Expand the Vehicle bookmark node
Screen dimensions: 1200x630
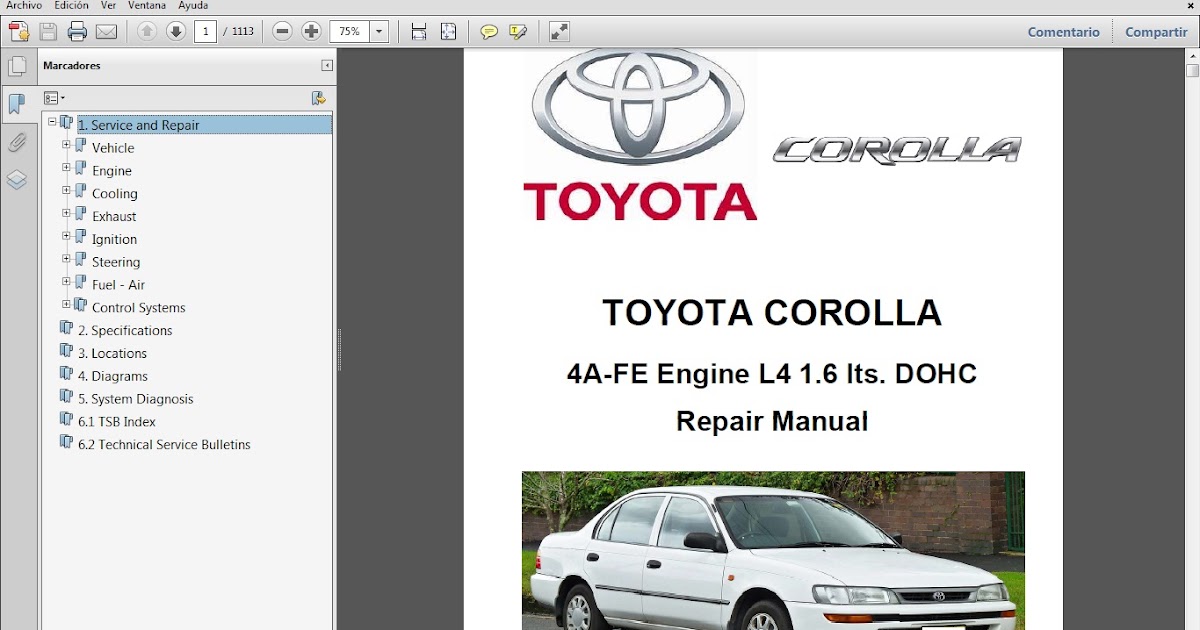(x=66, y=144)
